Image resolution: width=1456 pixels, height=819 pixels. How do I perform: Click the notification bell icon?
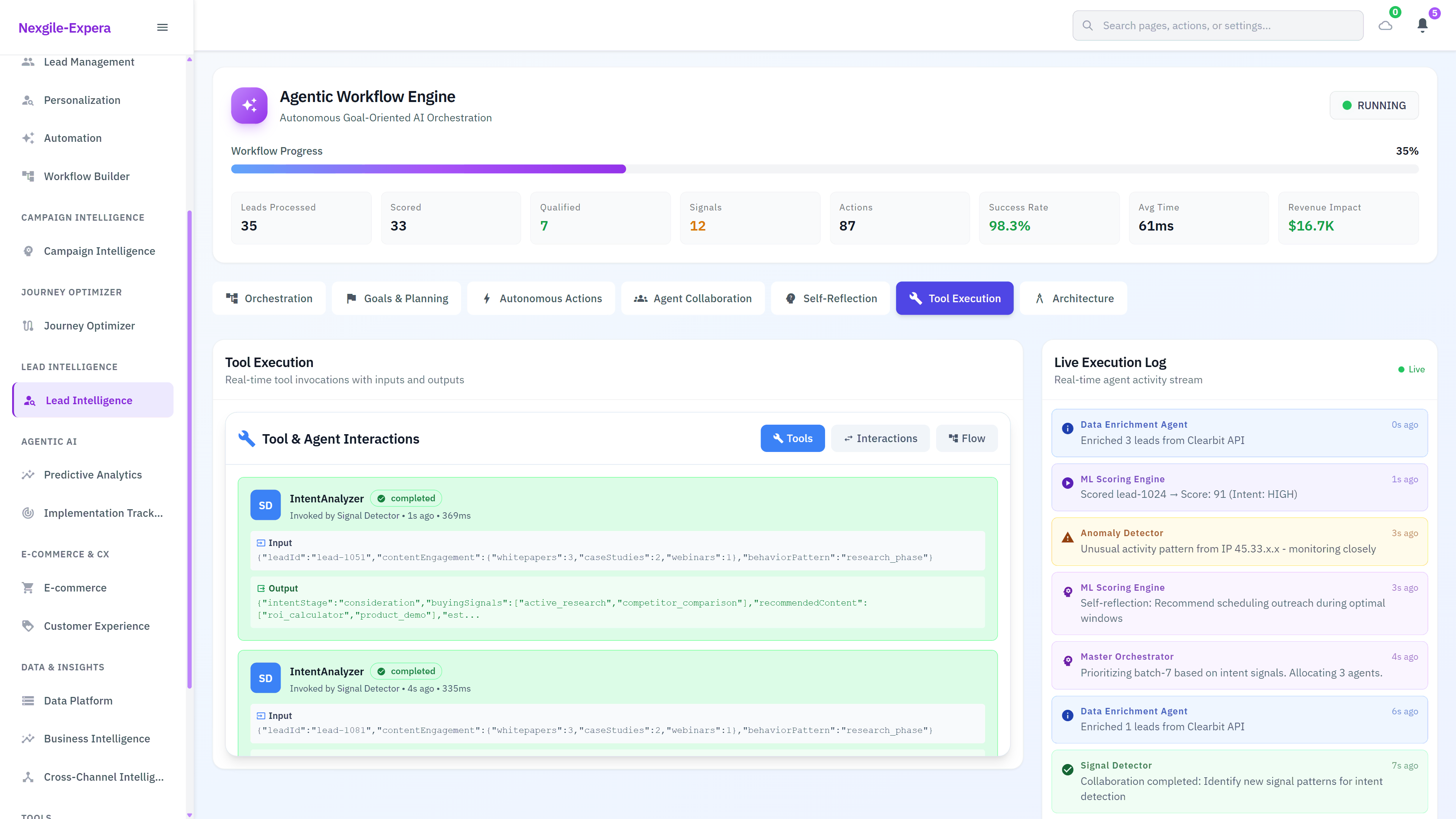coord(1422,25)
